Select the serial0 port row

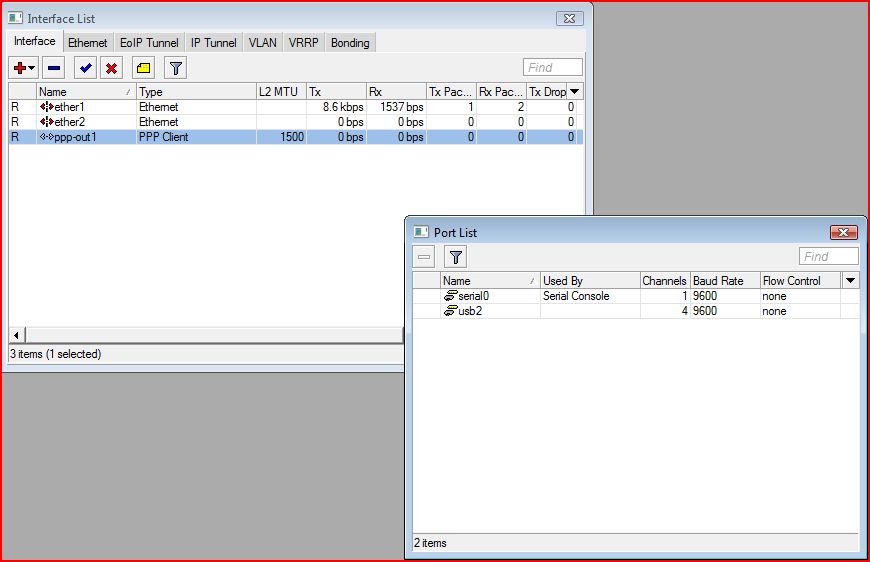(x=636, y=296)
